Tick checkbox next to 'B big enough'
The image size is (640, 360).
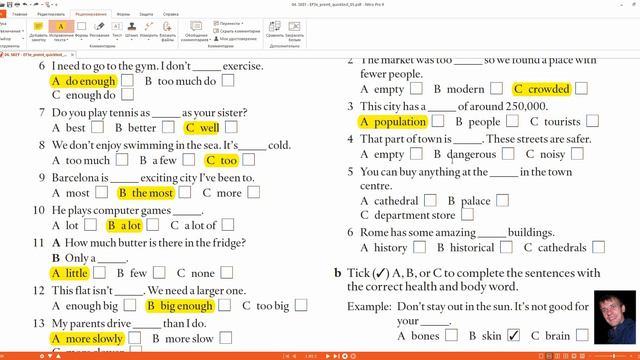point(224,305)
